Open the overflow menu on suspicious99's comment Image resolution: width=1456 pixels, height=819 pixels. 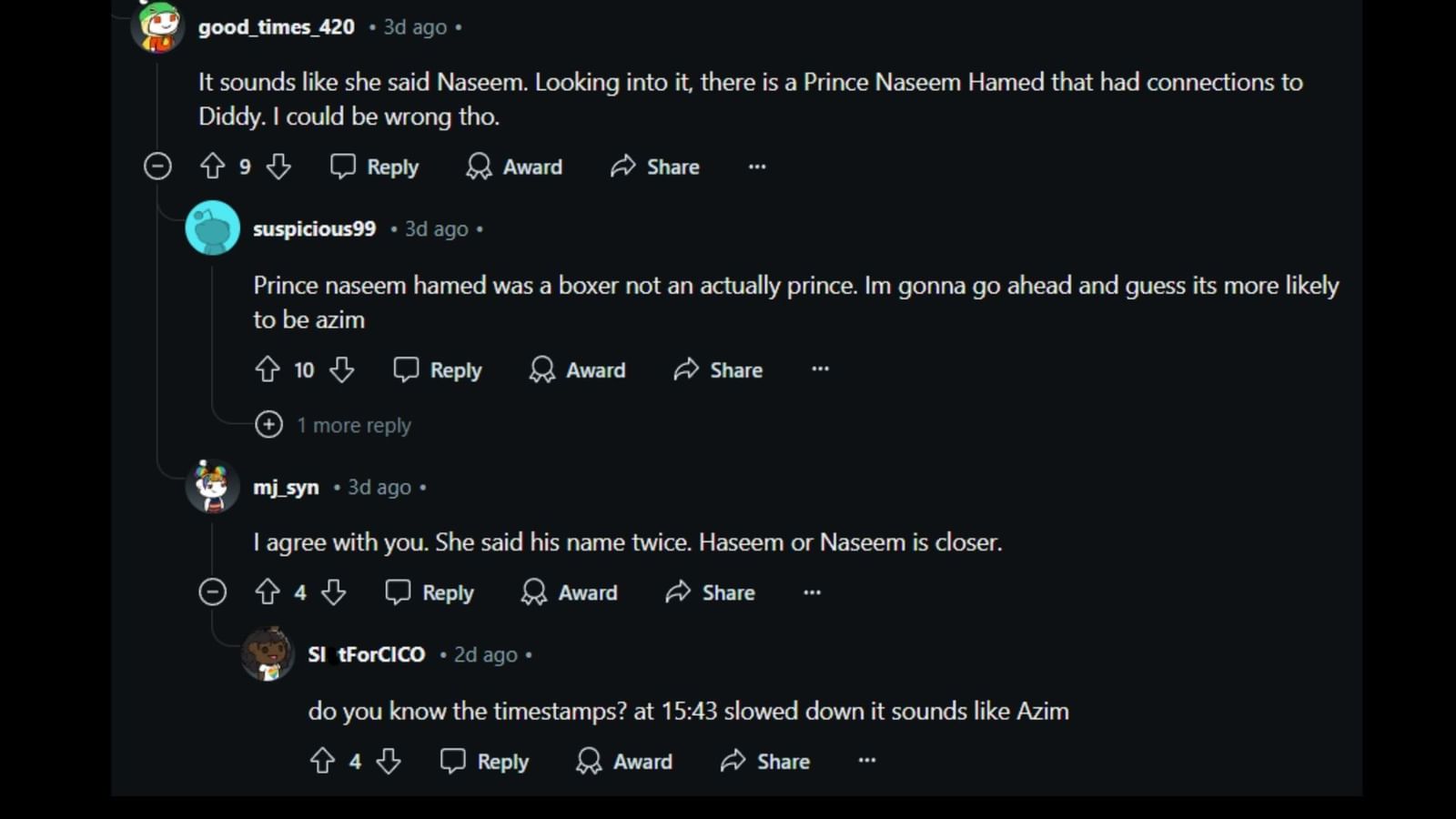point(819,369)
